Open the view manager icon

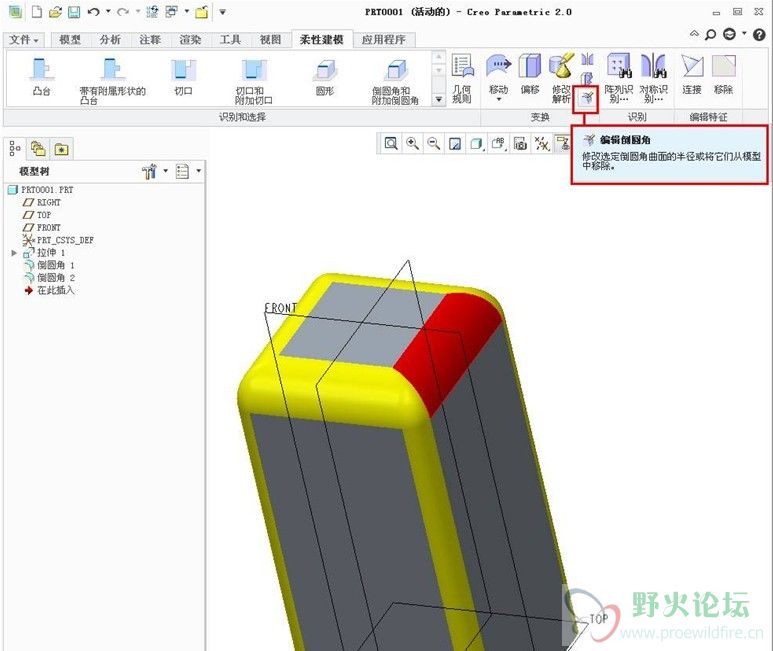(520, 144)
